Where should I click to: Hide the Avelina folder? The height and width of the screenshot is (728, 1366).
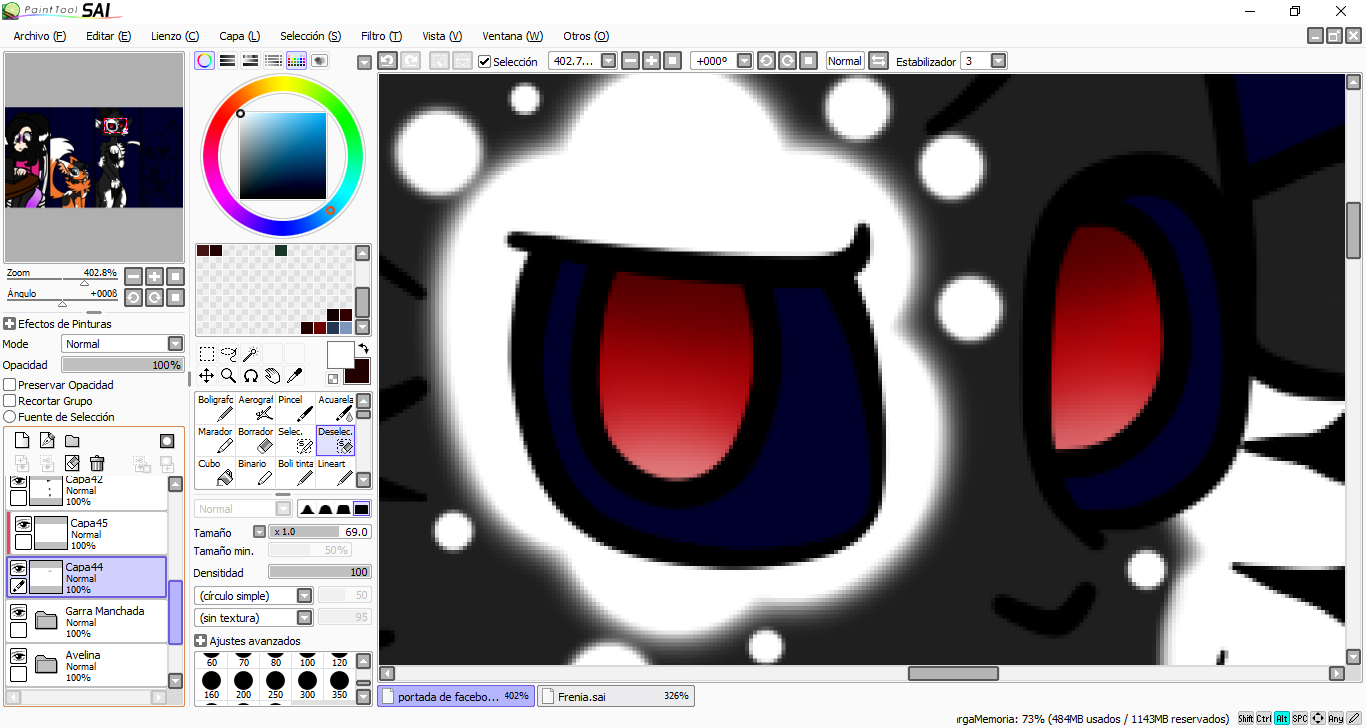coord(18,656)
